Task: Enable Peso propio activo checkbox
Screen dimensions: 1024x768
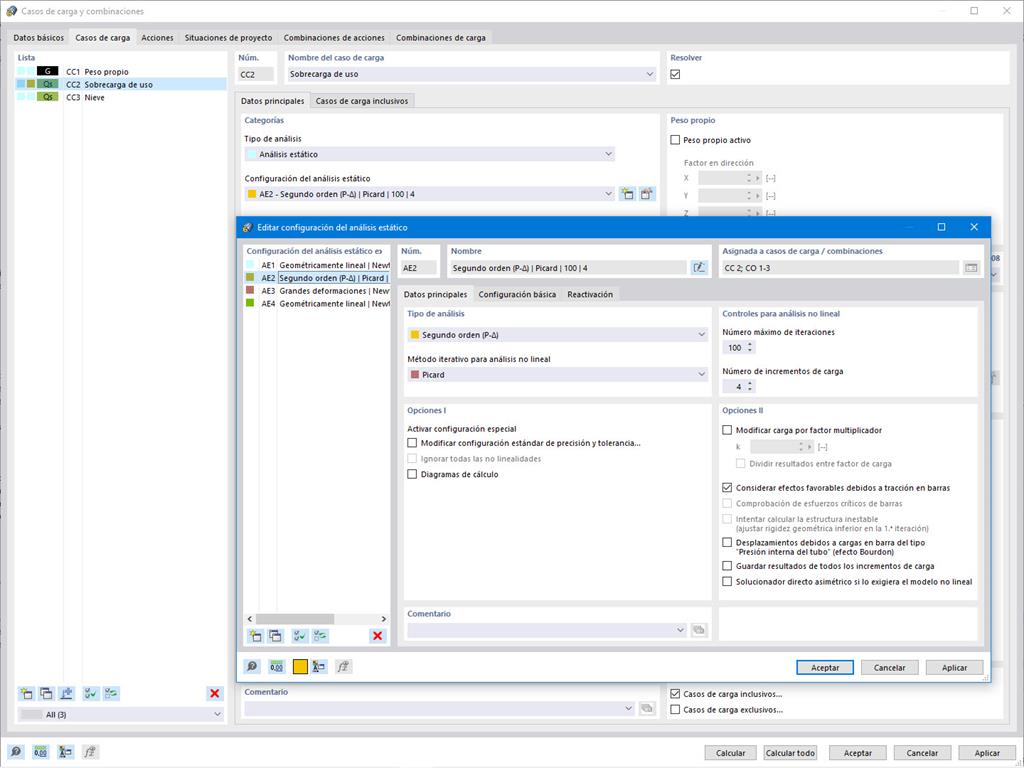Action: (675, 140)
